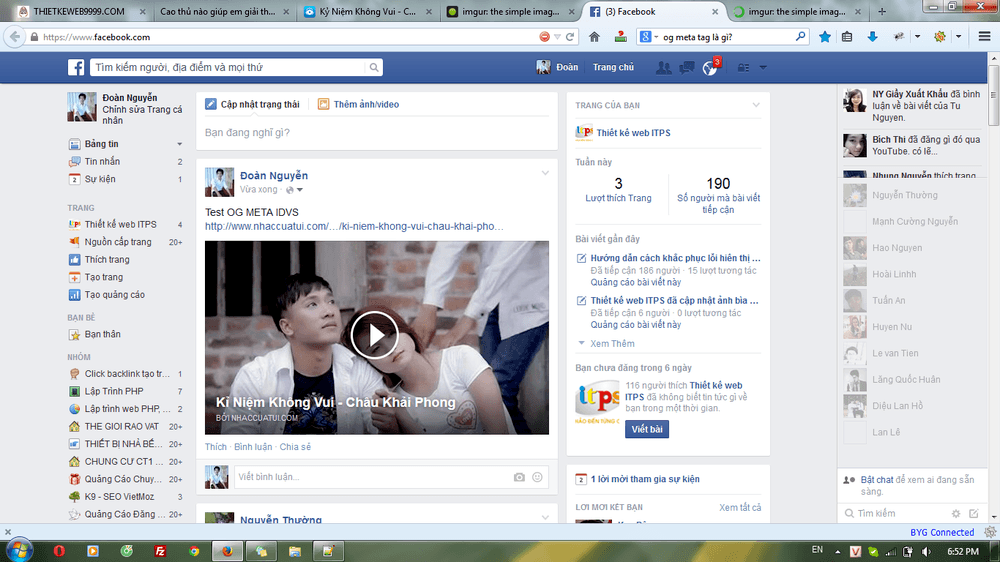The height and width of the screenshot is (562, 1000).
Task: Click the bookmarks list icon
Action: [x=847, y=37]
